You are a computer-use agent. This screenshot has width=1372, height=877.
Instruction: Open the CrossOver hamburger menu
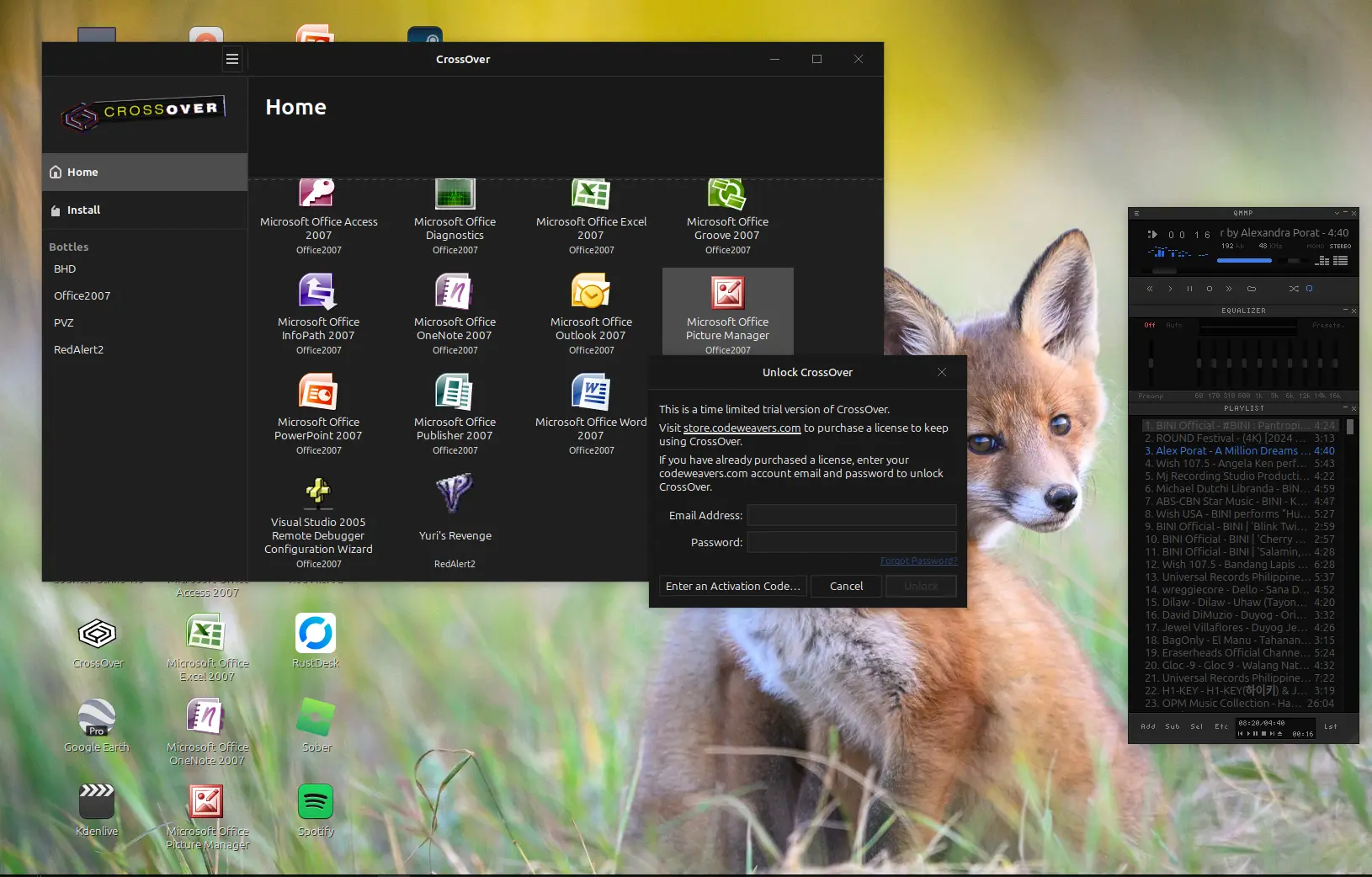pos(232,59)
